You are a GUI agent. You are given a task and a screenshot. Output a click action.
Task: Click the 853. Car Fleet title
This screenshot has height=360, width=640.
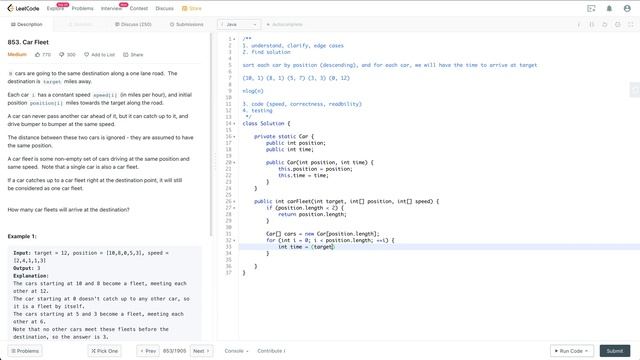[28, 42]
